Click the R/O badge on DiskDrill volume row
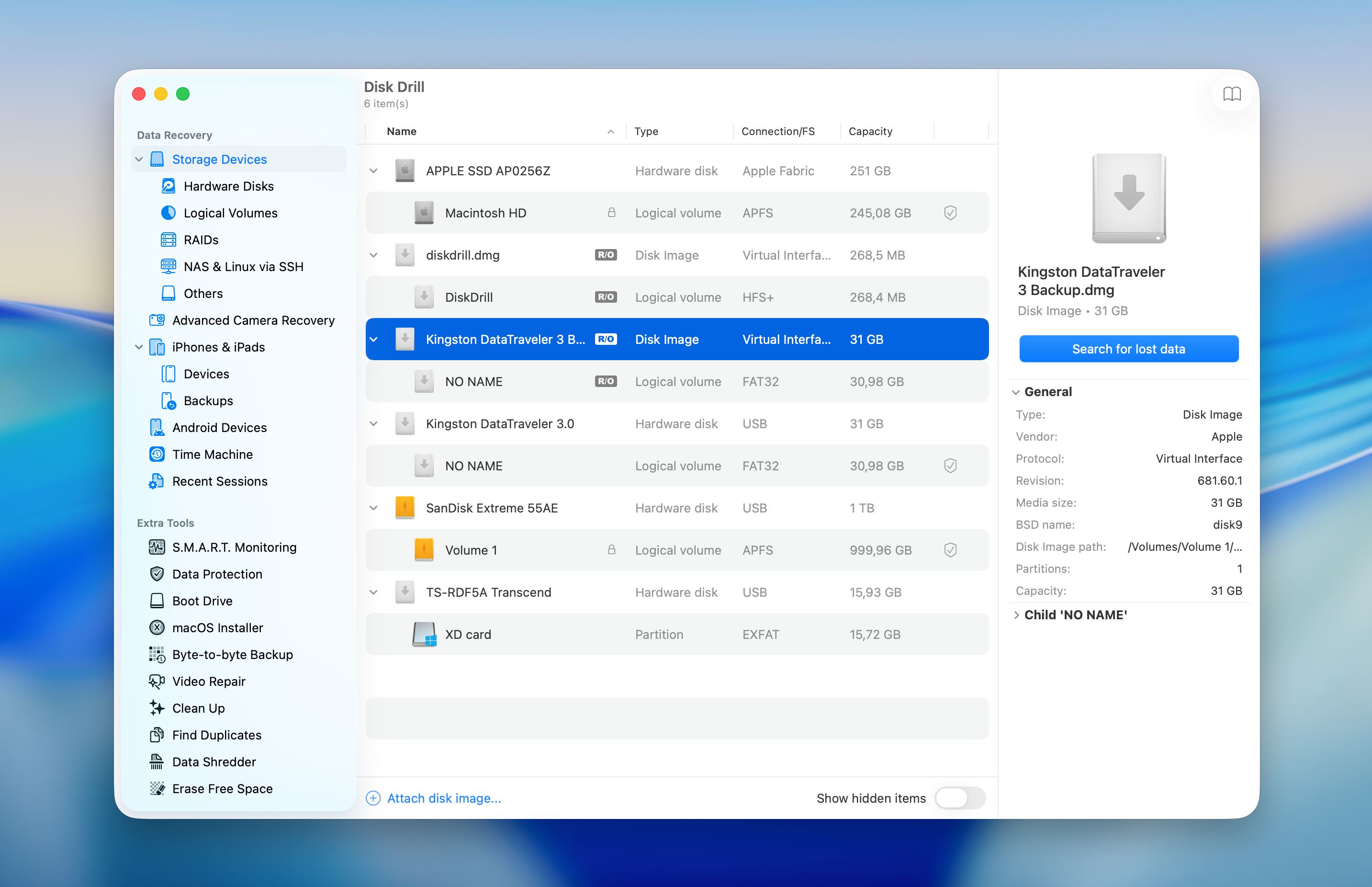Screen dimensions: 1372x887 [606, 297]
